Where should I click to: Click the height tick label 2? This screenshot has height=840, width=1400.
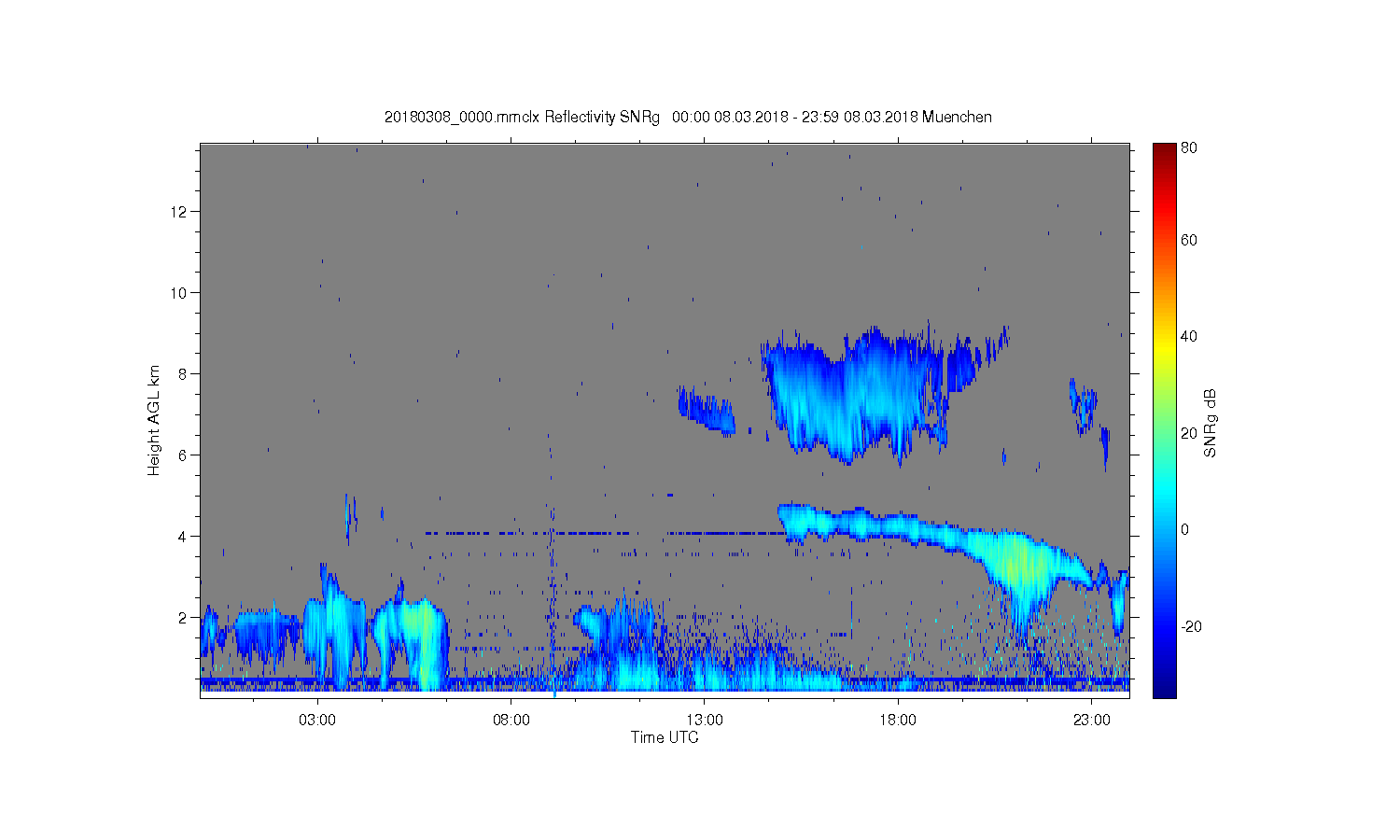(x=183, y=618)
